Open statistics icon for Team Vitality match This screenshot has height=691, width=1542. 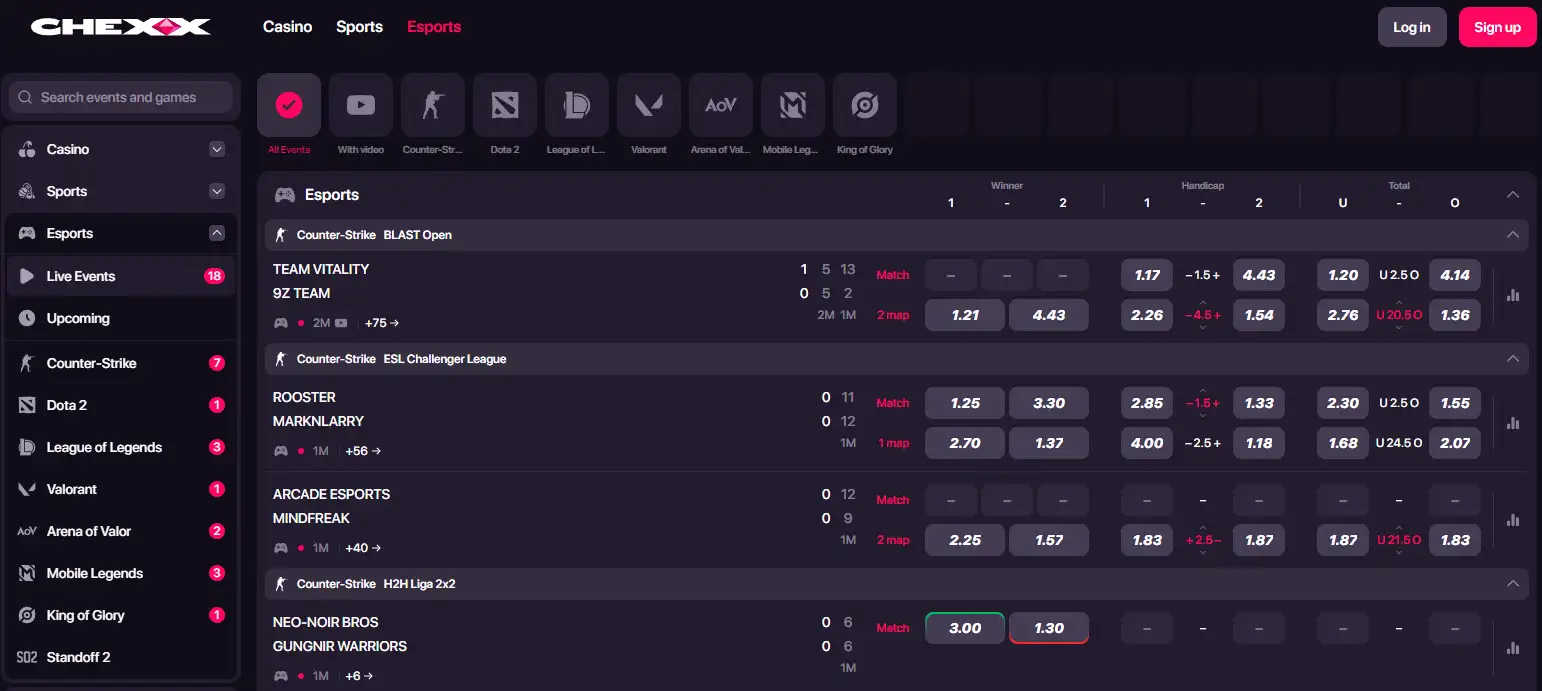(x=1513, y=295)
